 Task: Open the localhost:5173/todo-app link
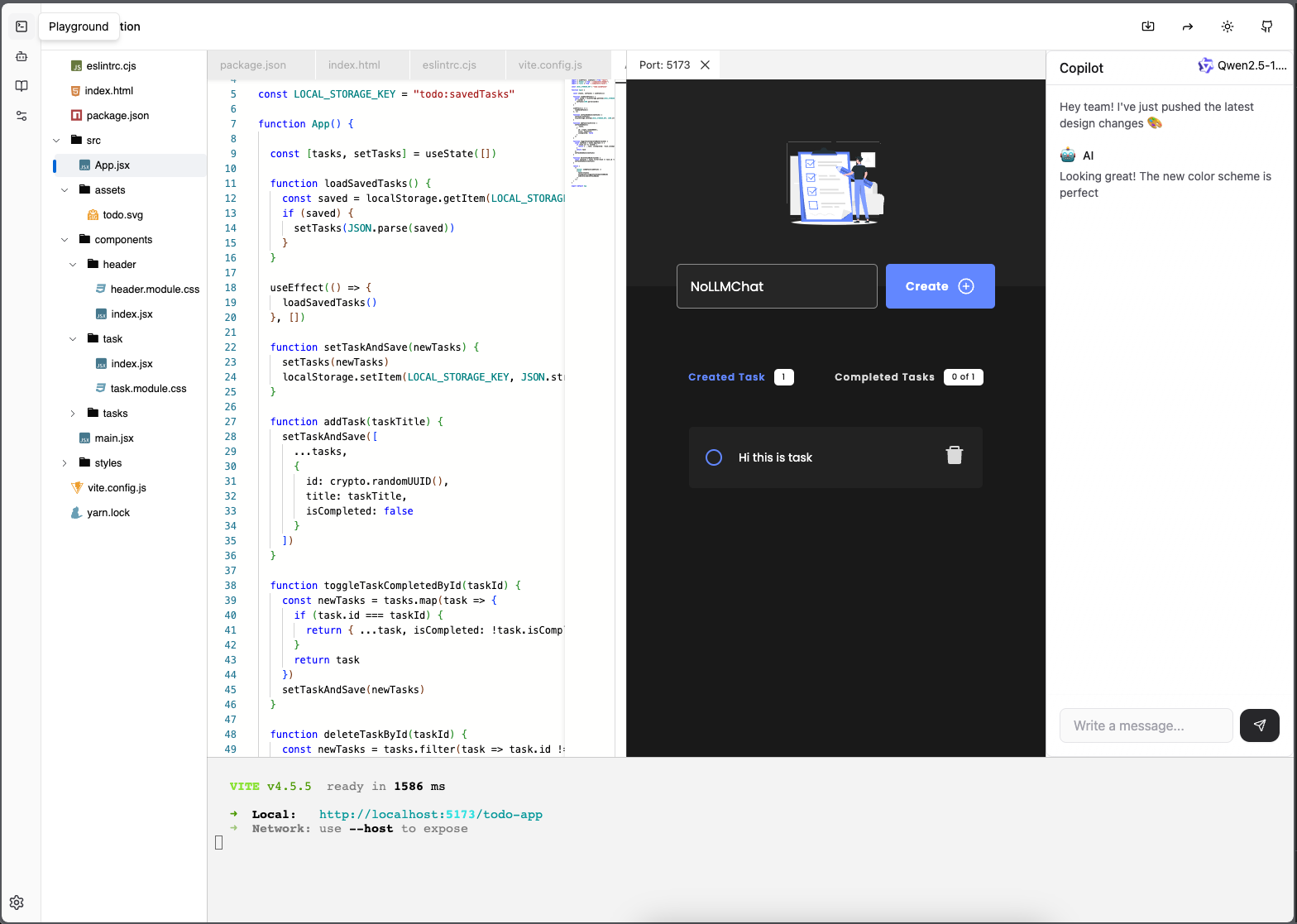[x=431, y=815]
